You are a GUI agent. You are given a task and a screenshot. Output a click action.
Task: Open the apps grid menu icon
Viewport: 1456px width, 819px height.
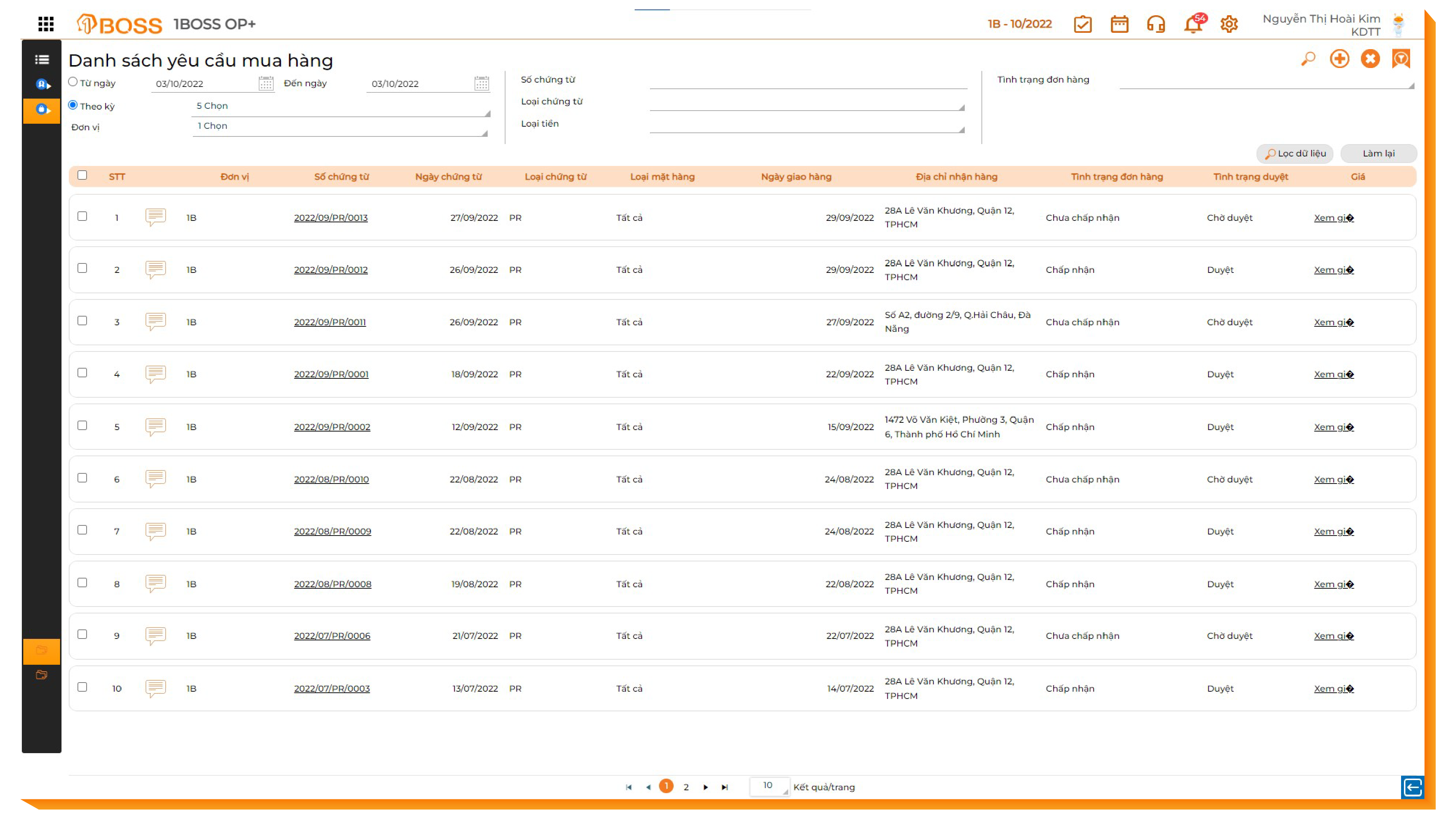(46, 24)
